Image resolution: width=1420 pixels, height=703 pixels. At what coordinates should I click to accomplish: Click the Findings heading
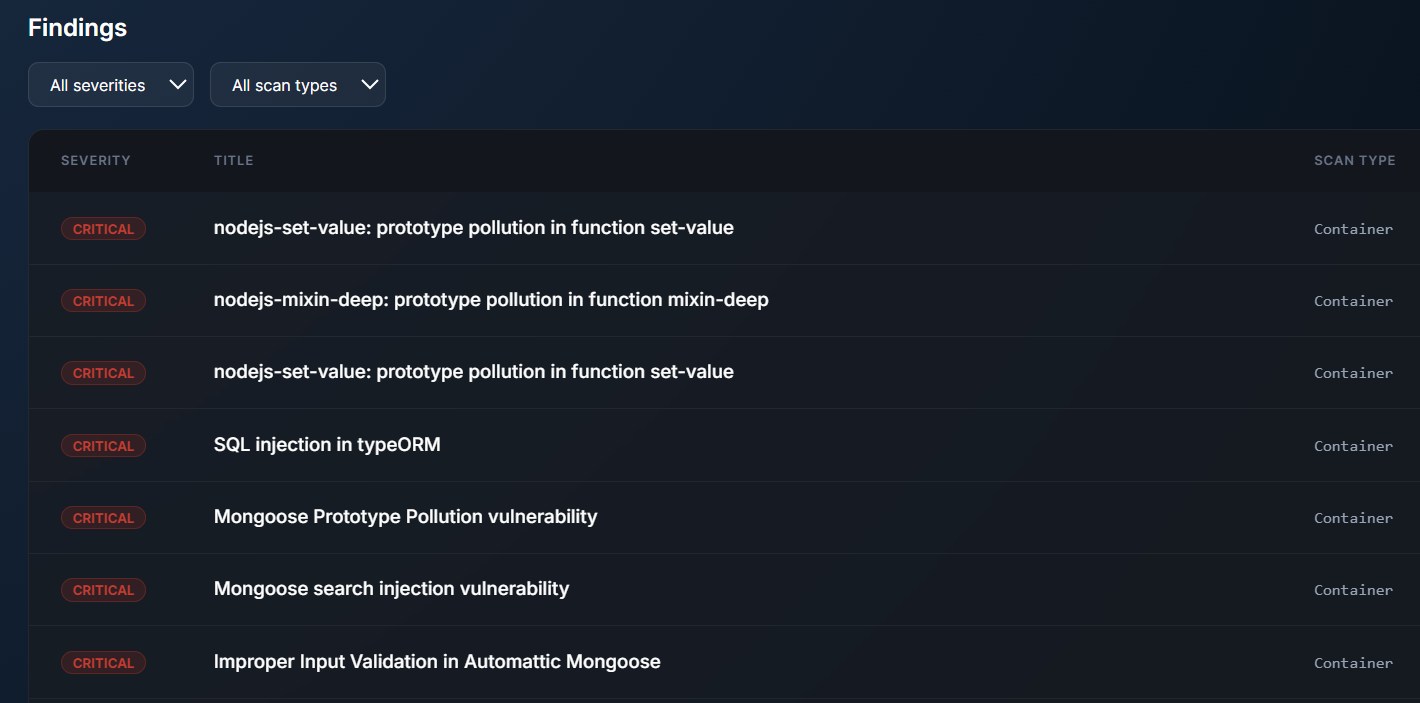click(x=77, y=28)
